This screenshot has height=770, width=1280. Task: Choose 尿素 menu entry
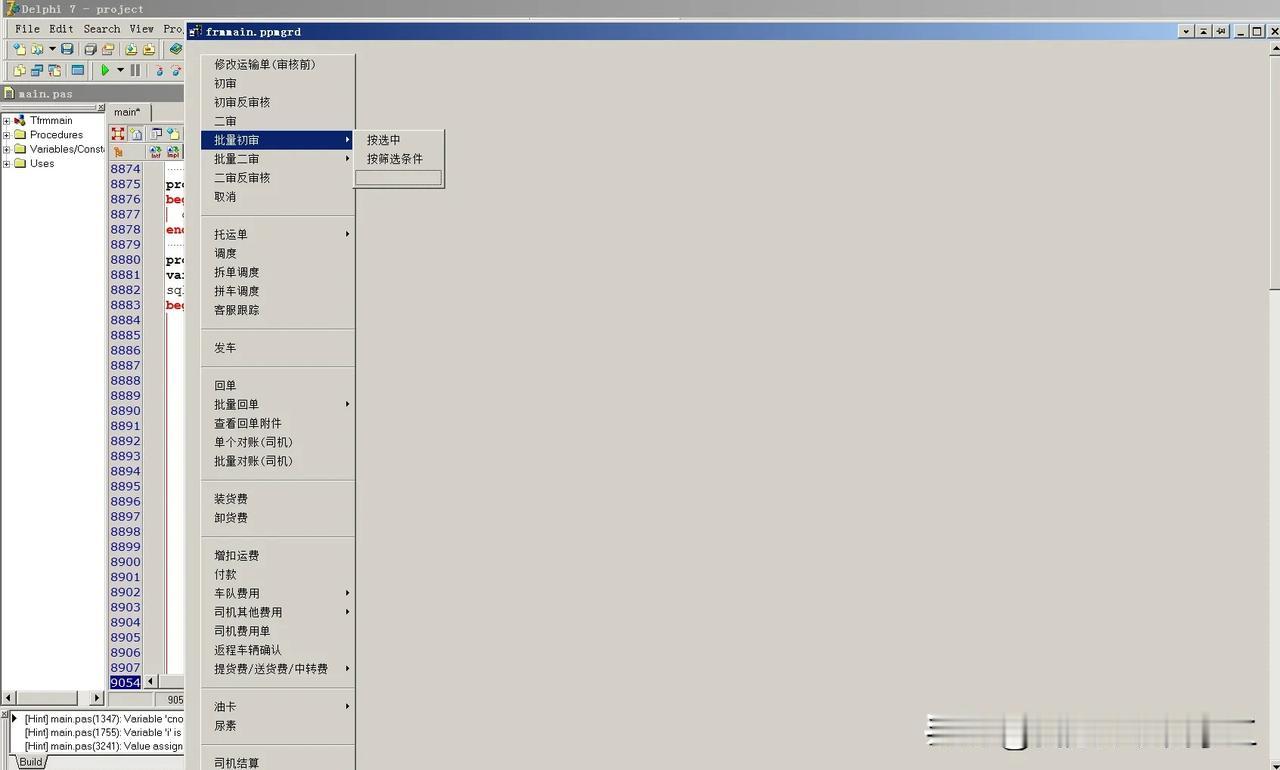tap(278, 725)
